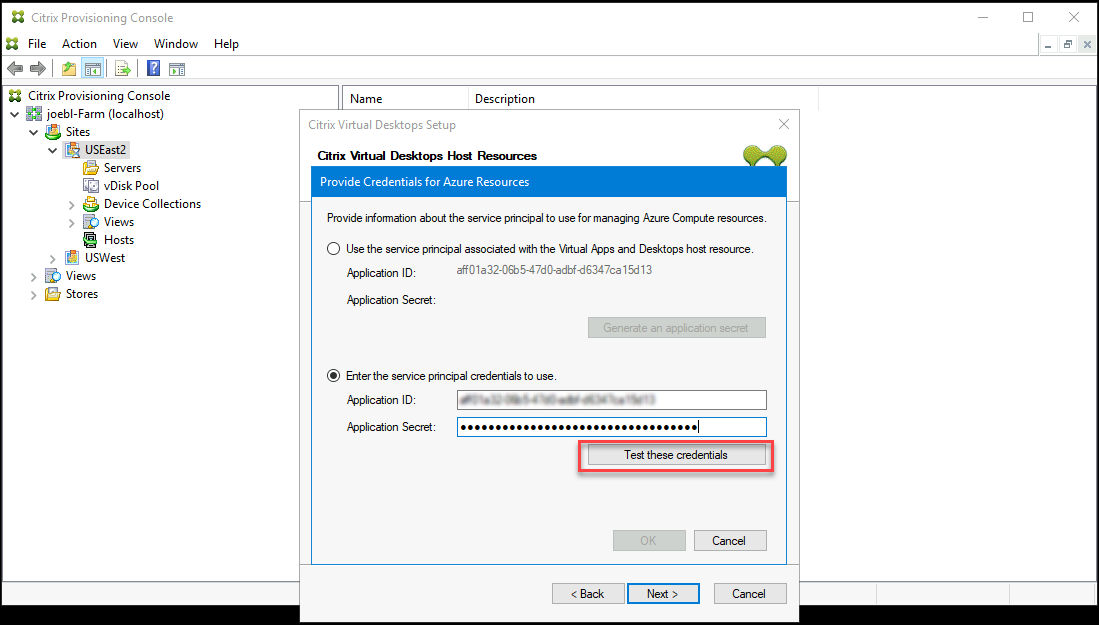This screenshot has width=1099, height=625.
Task: Click the Next button in the wizard
Action: click(x=663, y=593)
